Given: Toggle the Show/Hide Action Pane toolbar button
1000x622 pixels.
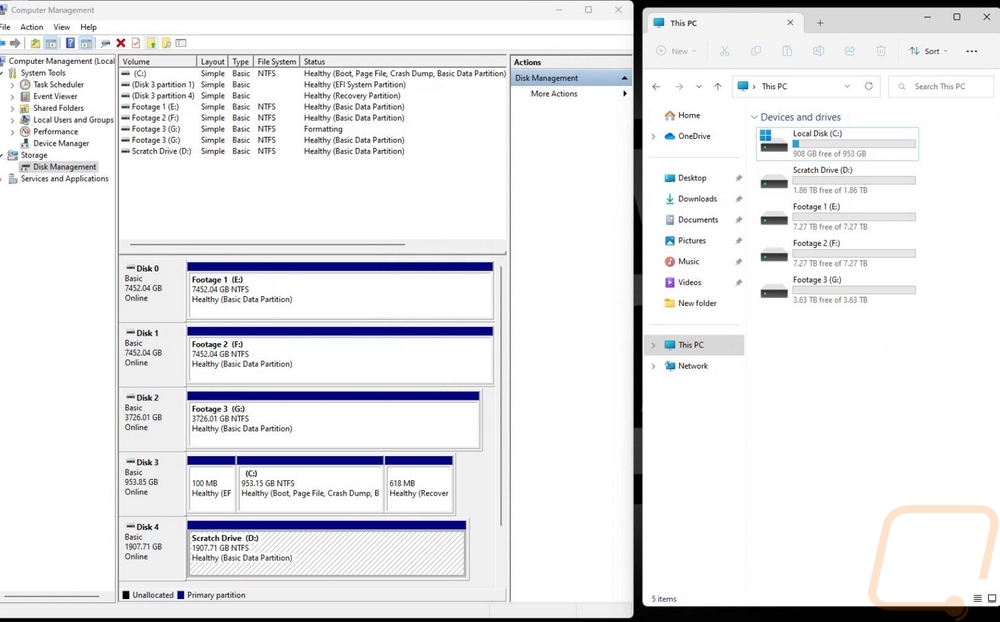Looking at the screenshot, I should coord(86,43).
